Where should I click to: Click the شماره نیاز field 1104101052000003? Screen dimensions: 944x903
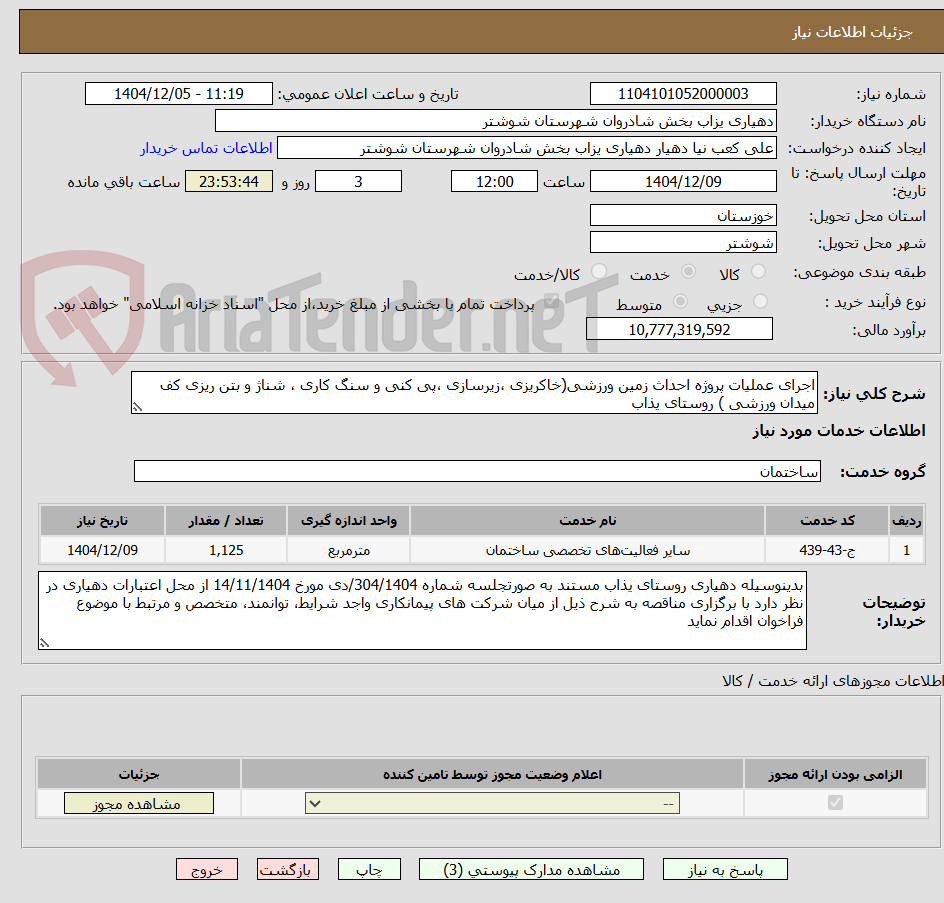coord(683,94)
